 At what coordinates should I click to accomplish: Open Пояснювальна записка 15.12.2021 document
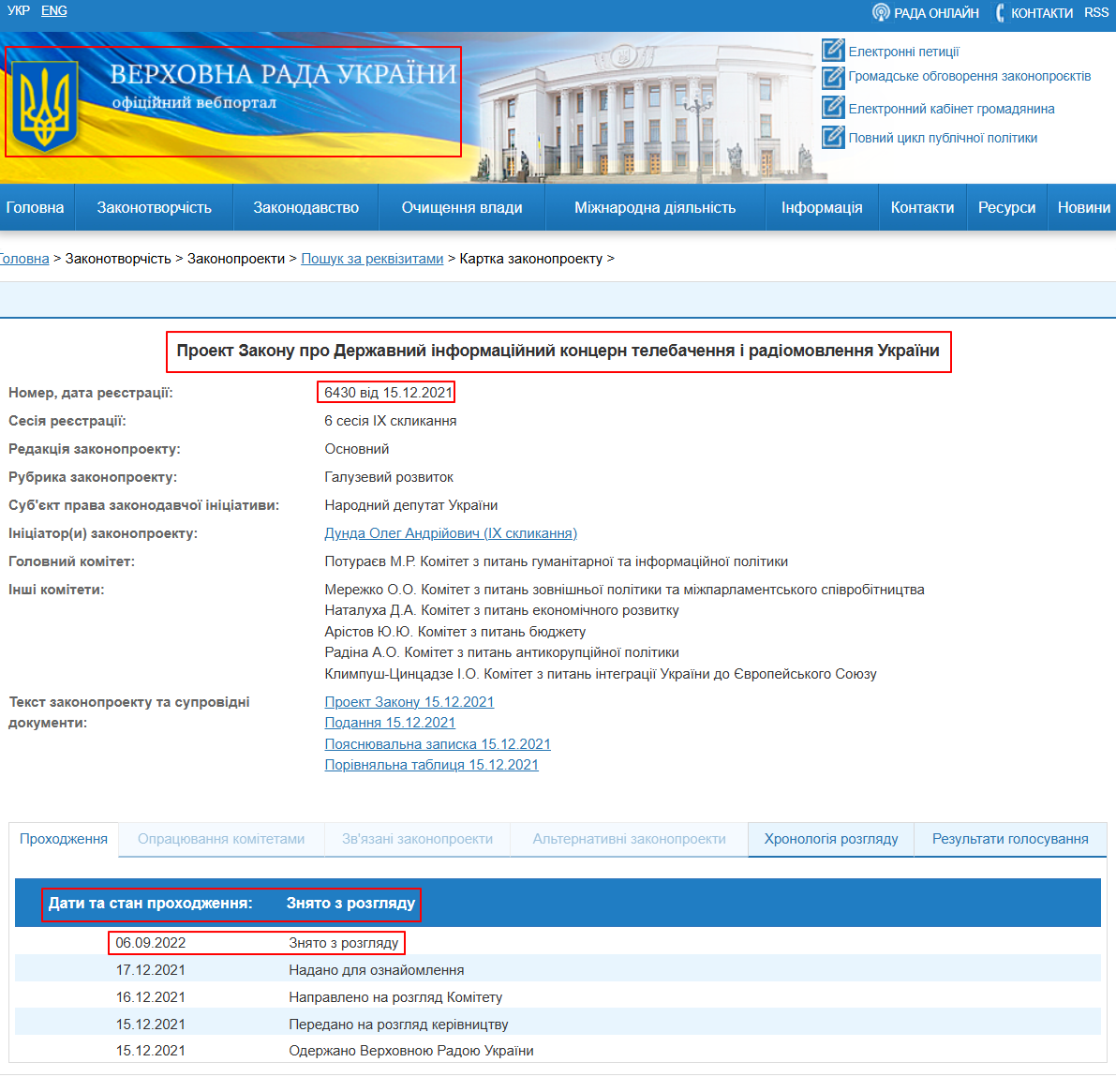pos(438,744)
